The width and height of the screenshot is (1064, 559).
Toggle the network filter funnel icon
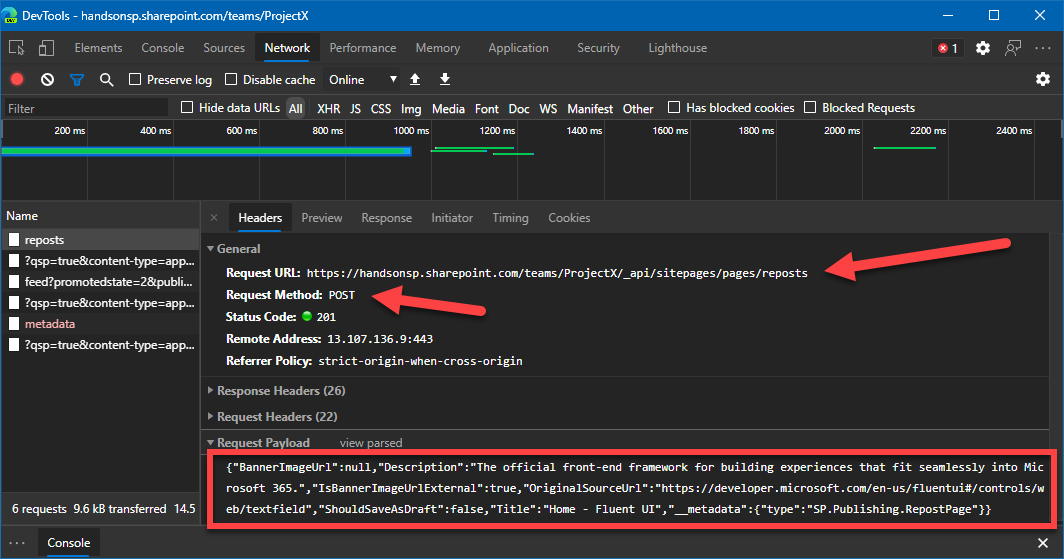(76, 80)
